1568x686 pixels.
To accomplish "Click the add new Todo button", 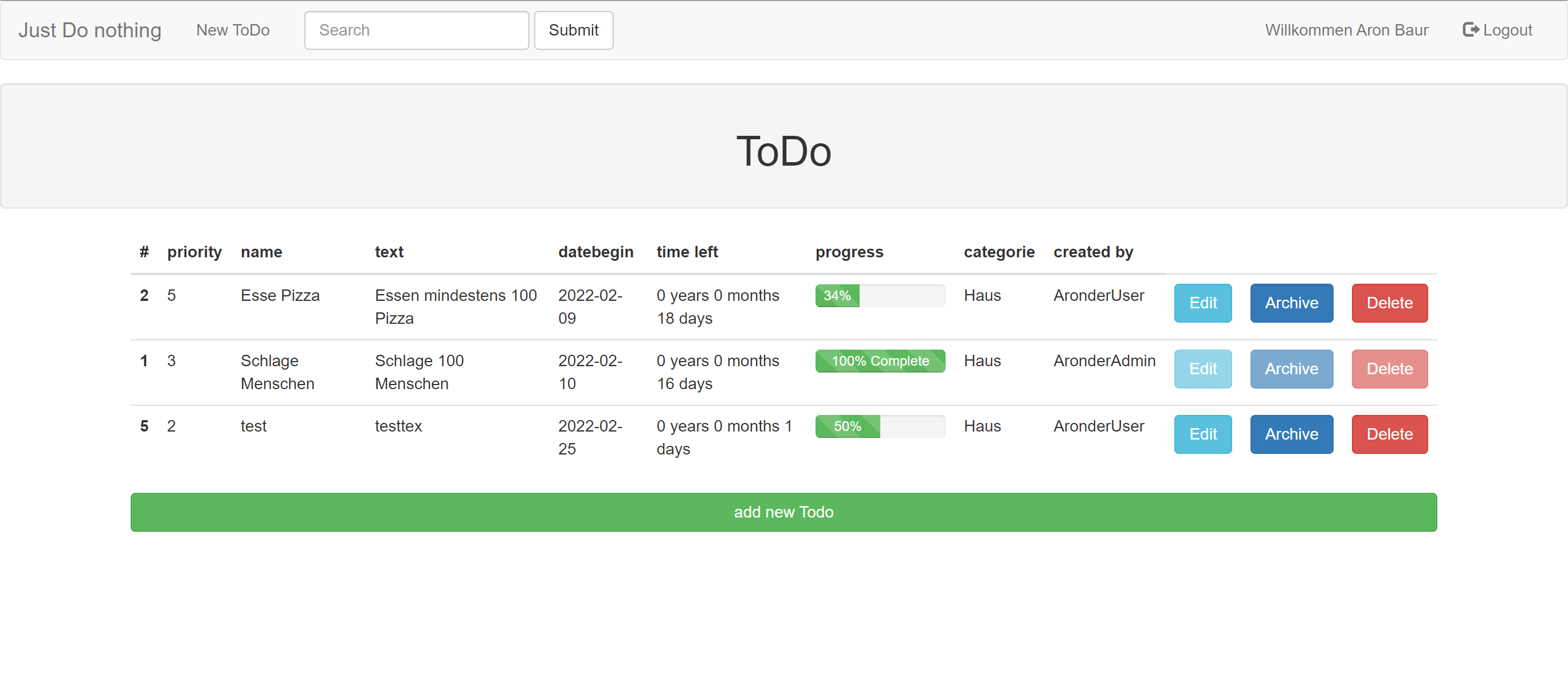I will tap(783, 512).
